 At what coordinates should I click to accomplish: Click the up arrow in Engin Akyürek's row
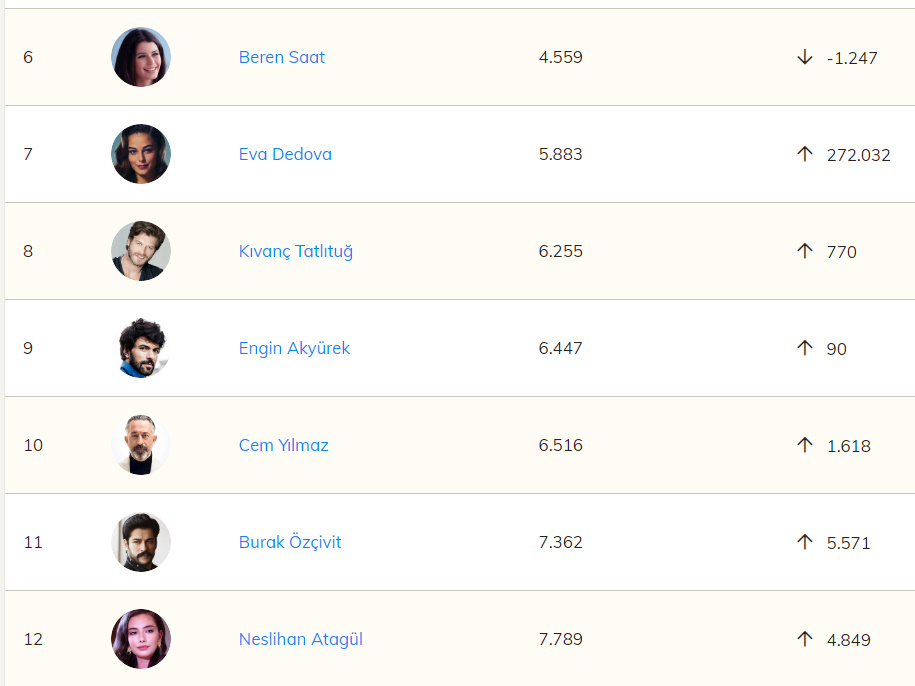(805, 348)
